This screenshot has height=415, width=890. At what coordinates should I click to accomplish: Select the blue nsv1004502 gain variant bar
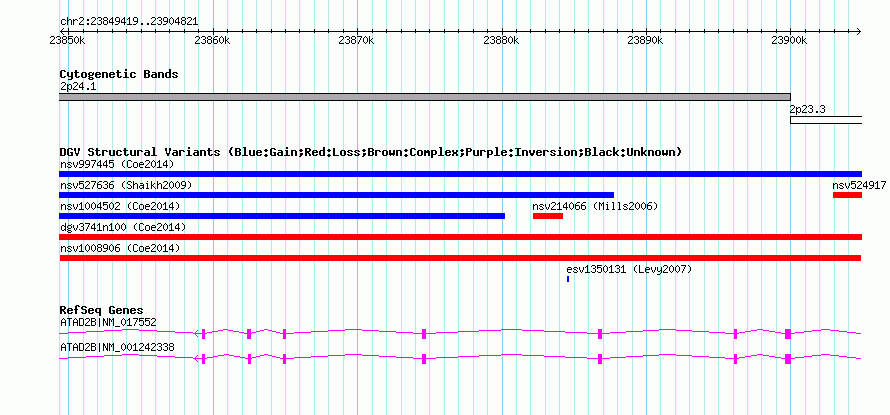click(282, 216)
